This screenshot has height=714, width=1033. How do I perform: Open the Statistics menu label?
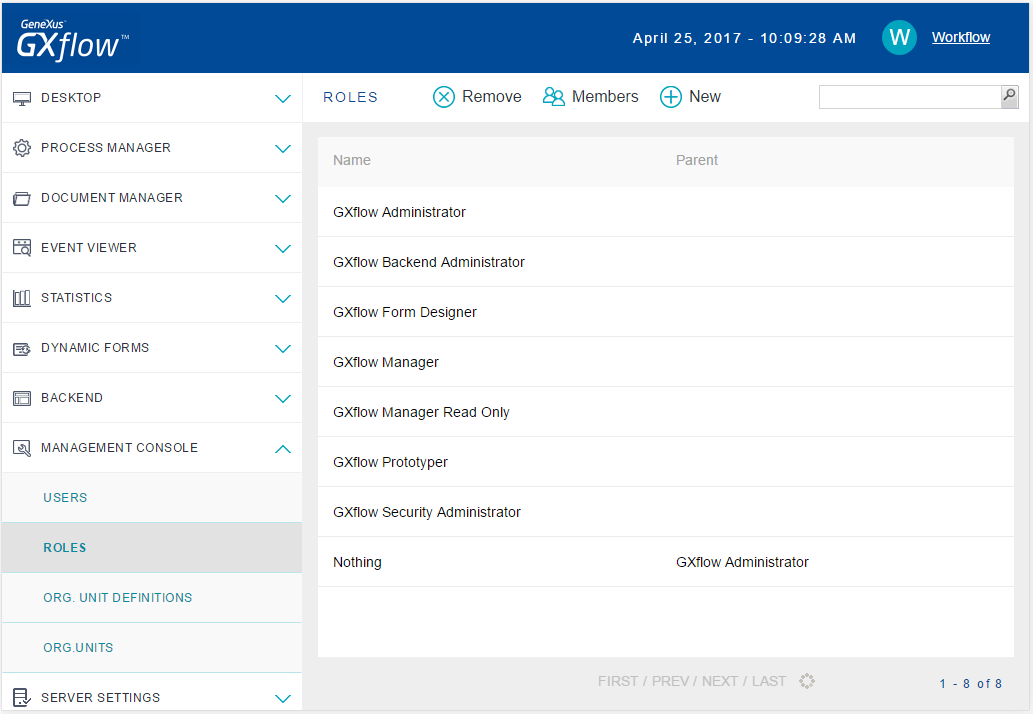click(x=76, y=298)
